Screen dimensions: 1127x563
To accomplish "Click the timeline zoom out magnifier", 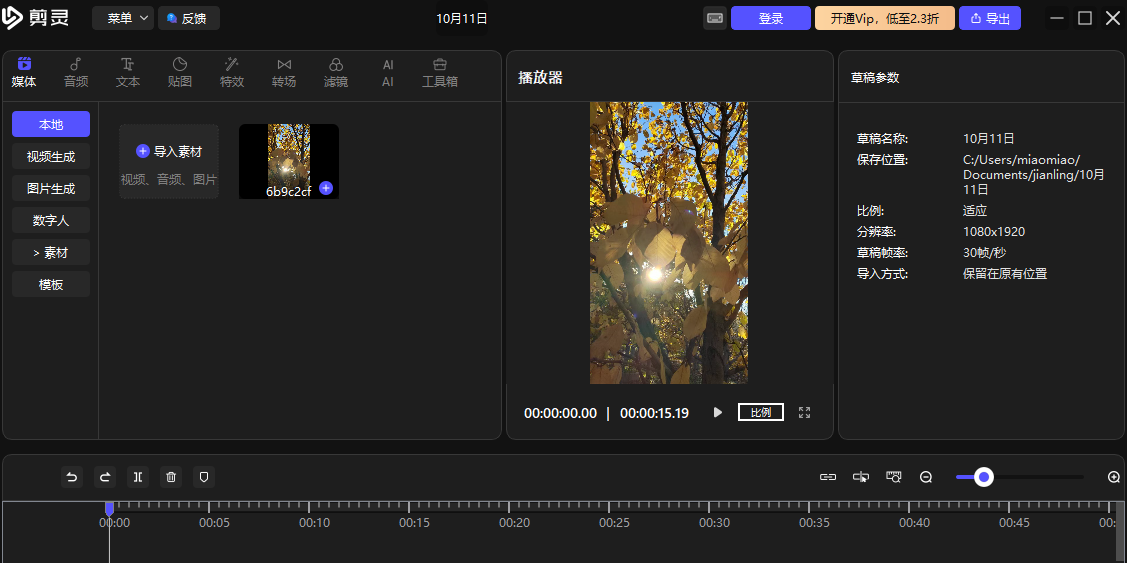I will tap(926, 477).
